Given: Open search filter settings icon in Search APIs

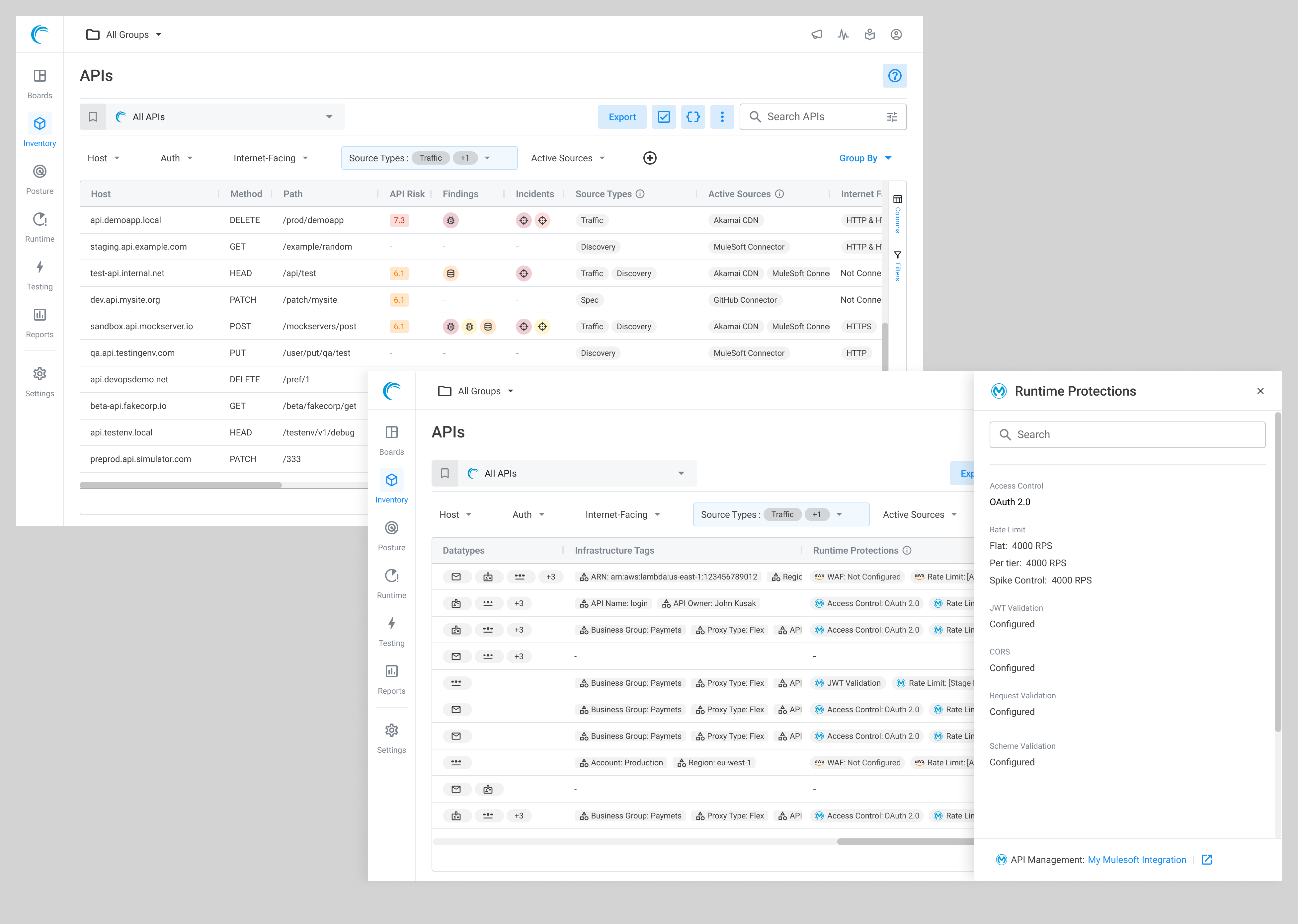Looking at the screenshot, I should point(892,116).
